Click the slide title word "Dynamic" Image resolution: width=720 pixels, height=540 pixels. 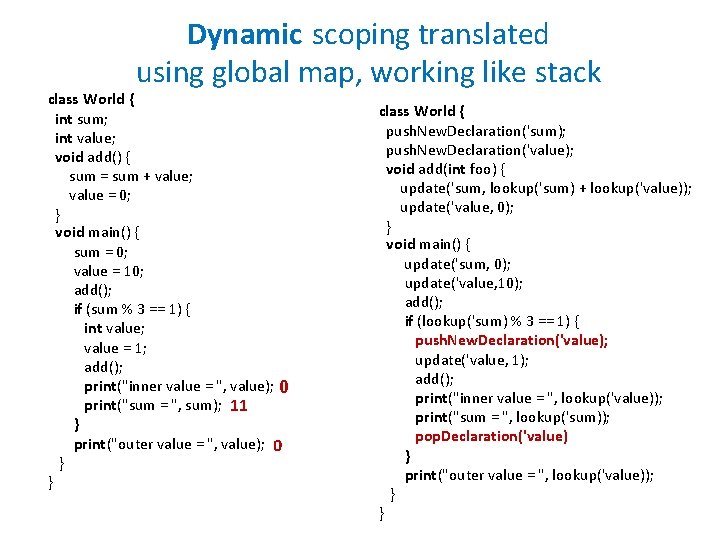coord(244,35)
